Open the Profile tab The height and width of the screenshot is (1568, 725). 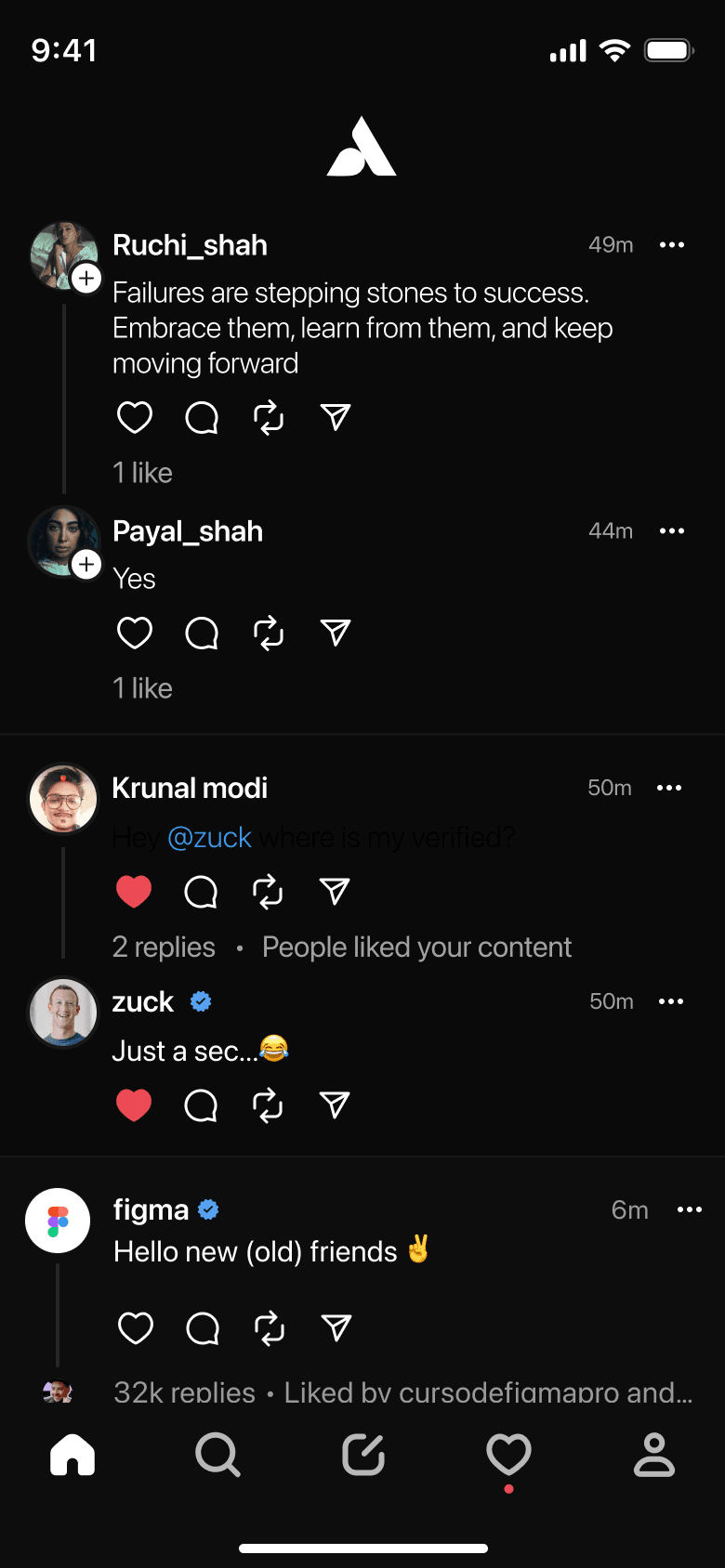coord(653,1455)
